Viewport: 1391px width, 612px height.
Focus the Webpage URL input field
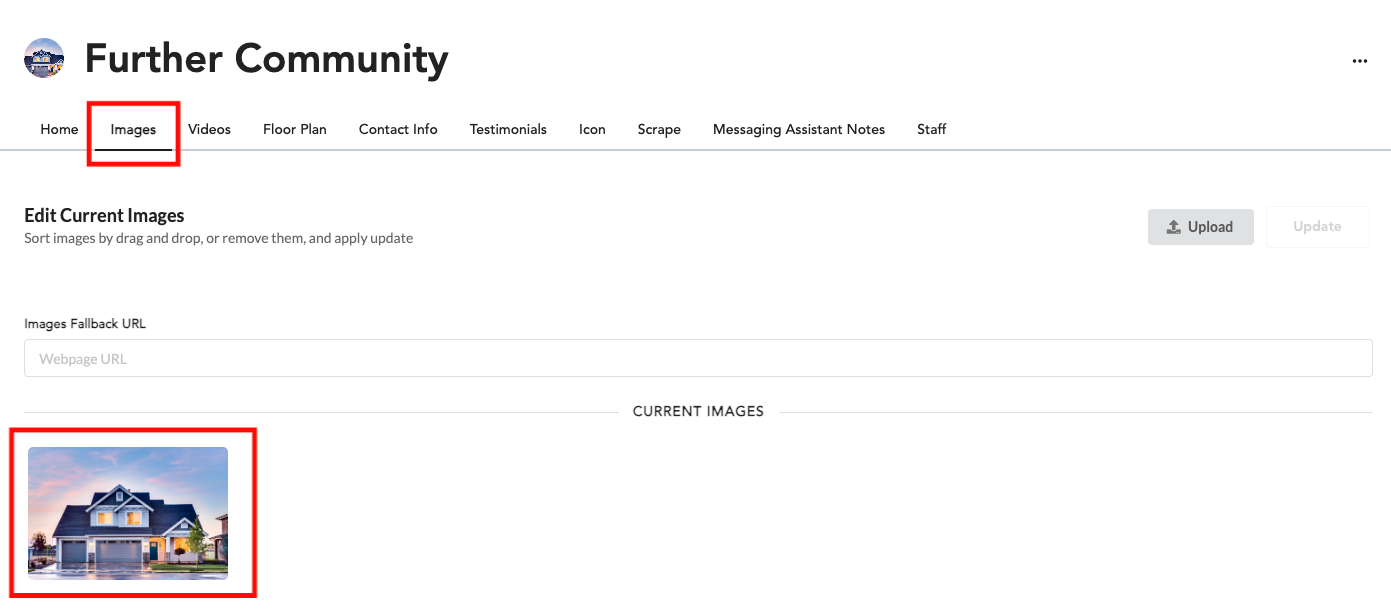[x=698, y=358]
